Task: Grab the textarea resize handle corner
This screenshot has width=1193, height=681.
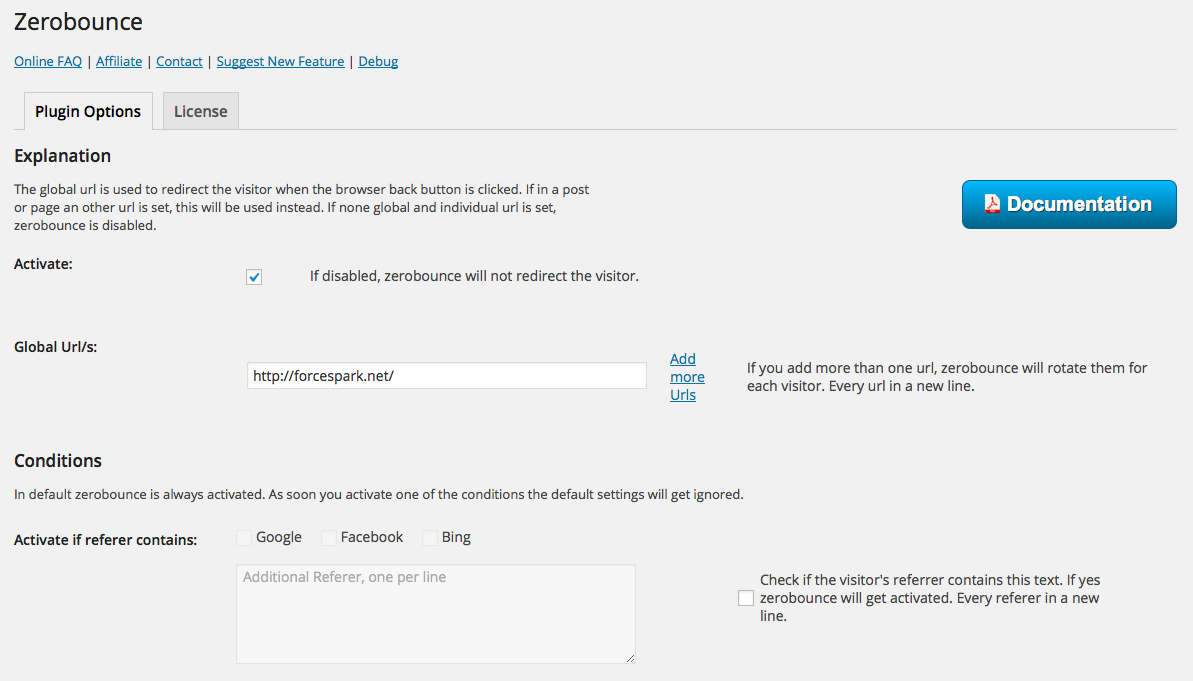Action: pyautogui.click(x=630, y=657)
